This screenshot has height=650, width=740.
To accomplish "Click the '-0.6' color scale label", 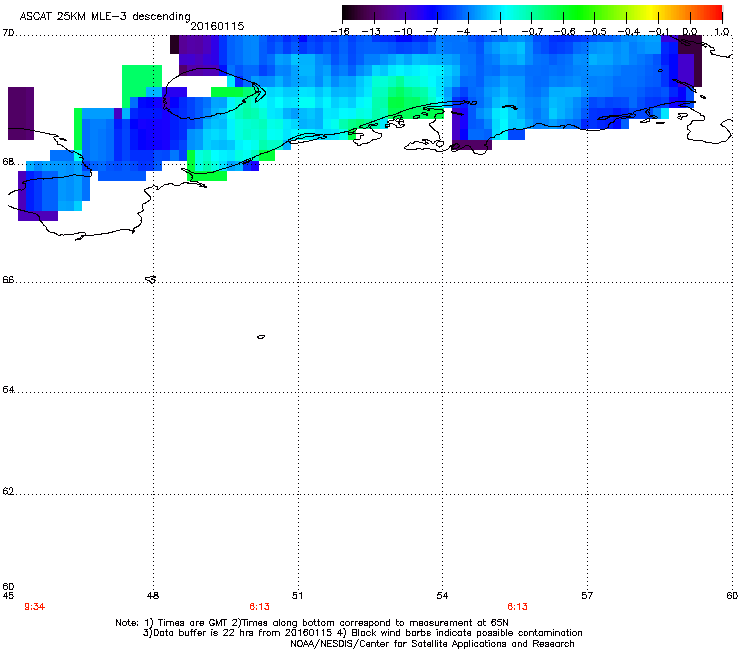I will [564, 32].
